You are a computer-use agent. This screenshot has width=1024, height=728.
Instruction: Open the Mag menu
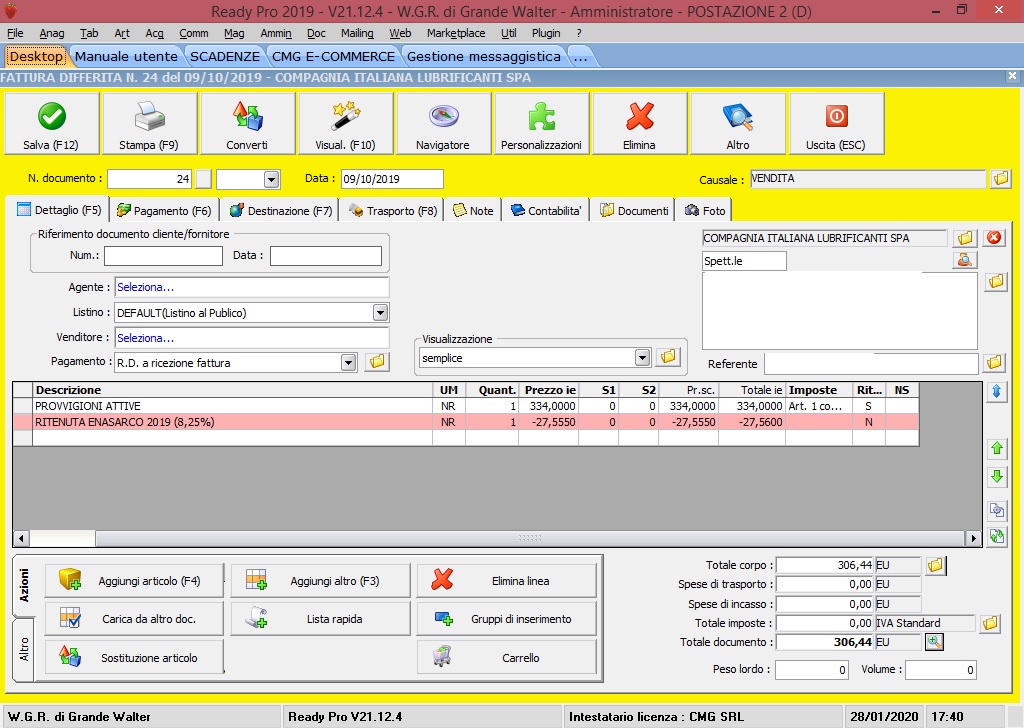[234, 33]
